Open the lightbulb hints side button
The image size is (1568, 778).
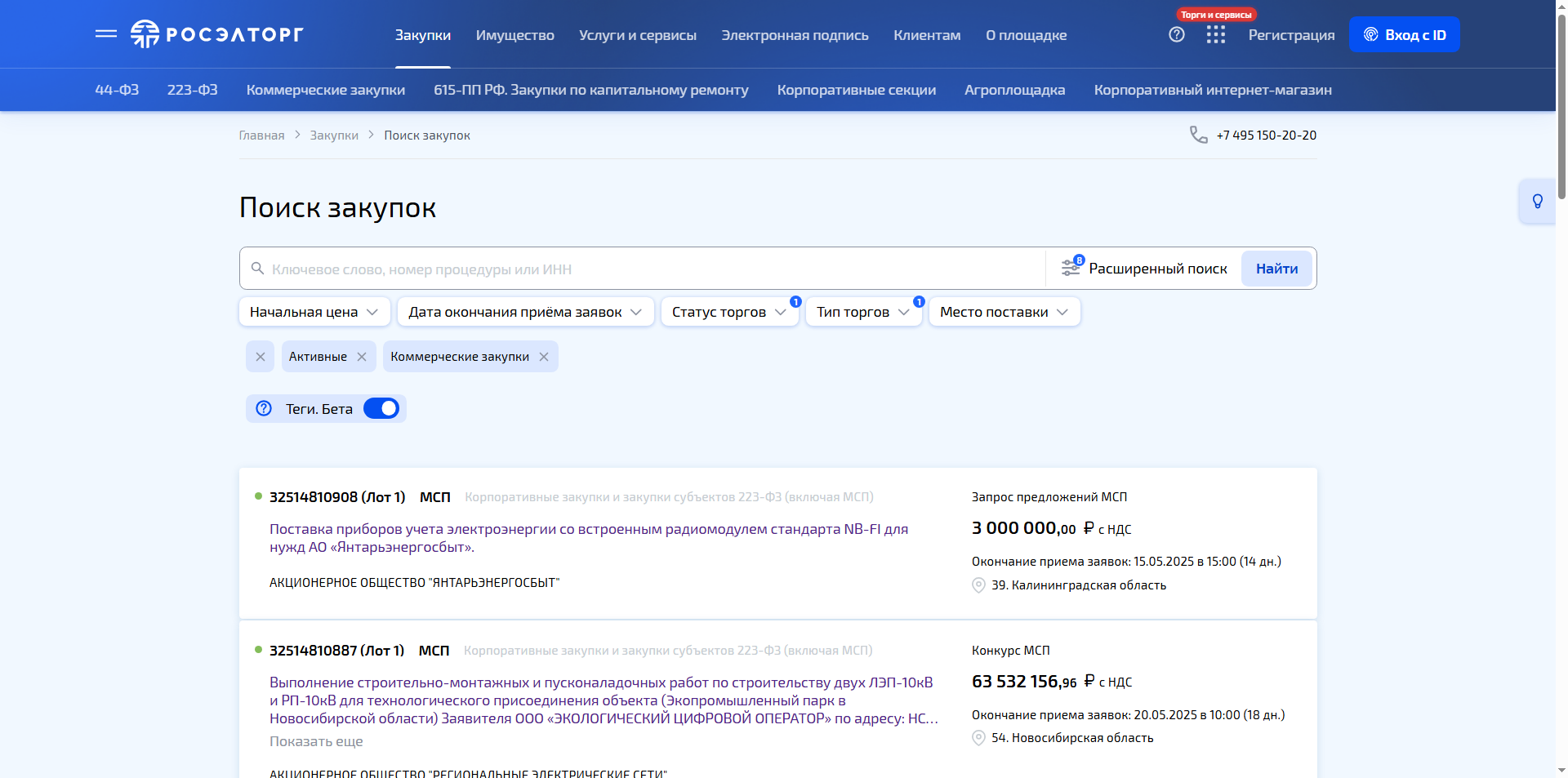[1538, 201]
